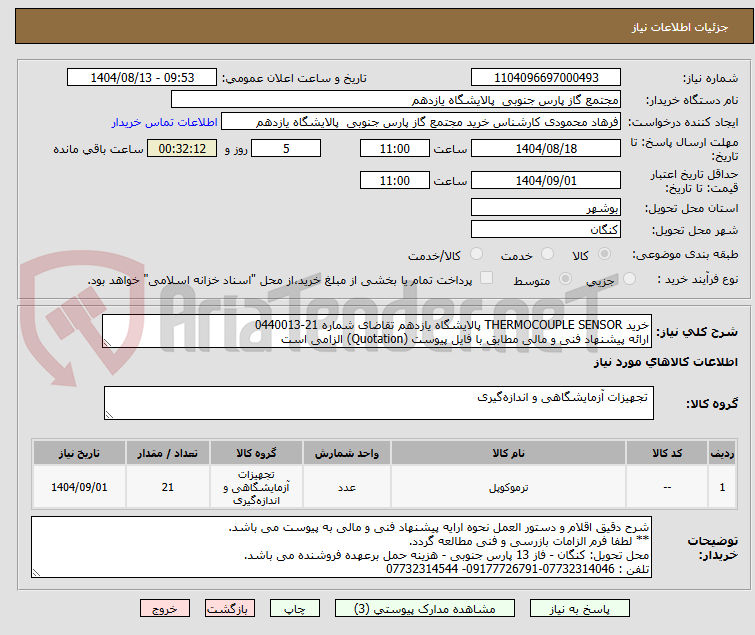This screenshot has height=635, width=755.
Task: Click the ترموکوپل item name cell
Action: click(x=508, y=487)
